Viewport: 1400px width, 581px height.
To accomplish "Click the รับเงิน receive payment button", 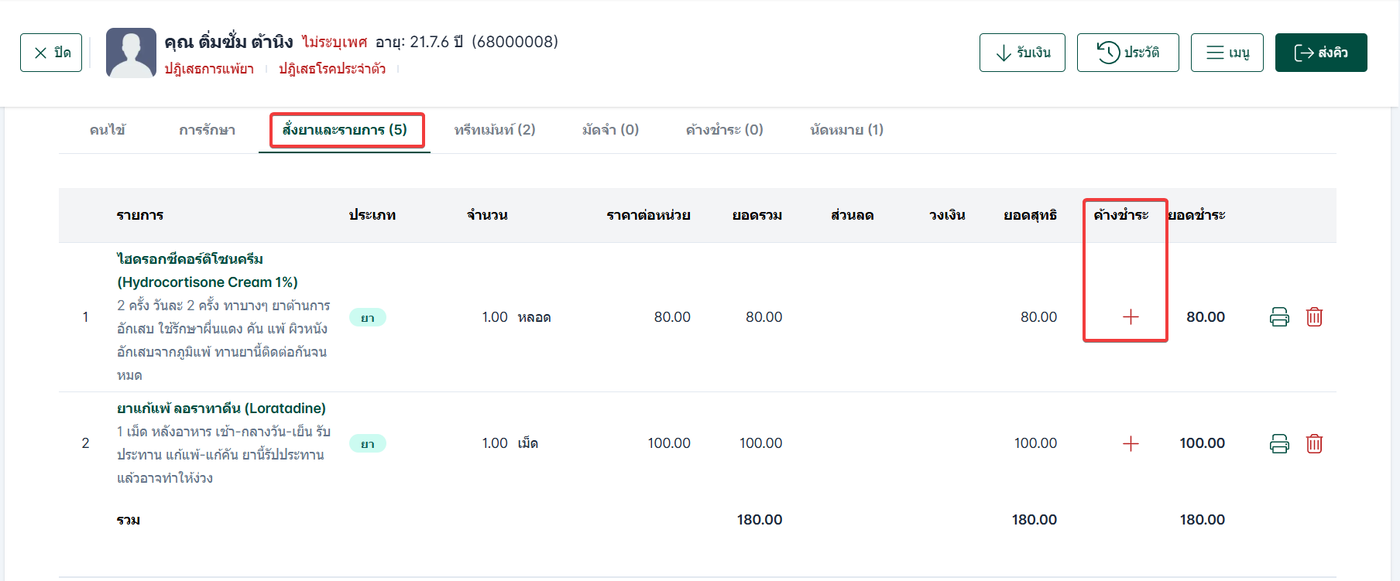I will point(1022,53).
